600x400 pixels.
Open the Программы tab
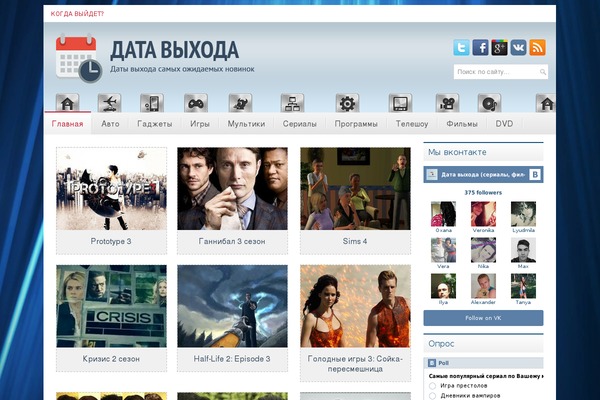pos(356,124)
